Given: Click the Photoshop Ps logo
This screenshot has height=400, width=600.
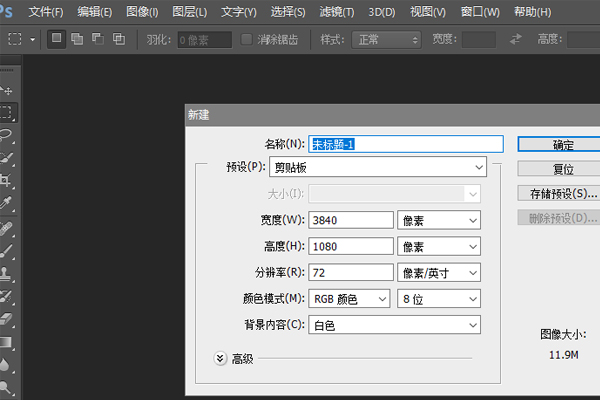Looking at the screenshot, I should (x=6, y=11).
